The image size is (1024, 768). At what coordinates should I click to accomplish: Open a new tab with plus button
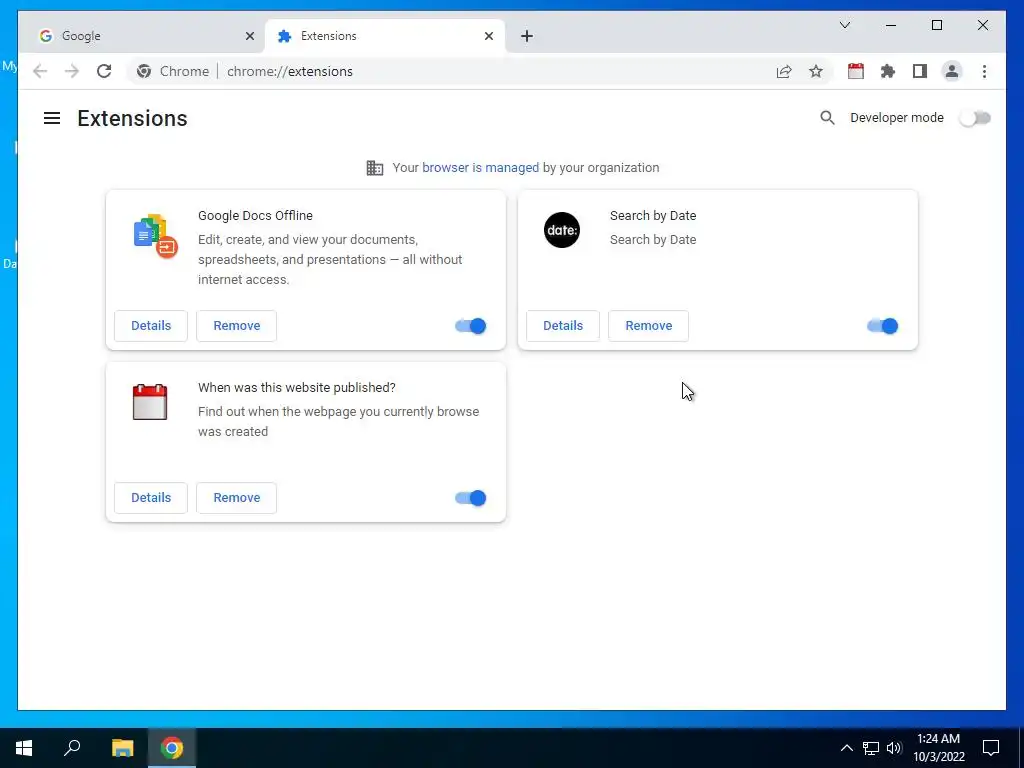click(527, 37)
